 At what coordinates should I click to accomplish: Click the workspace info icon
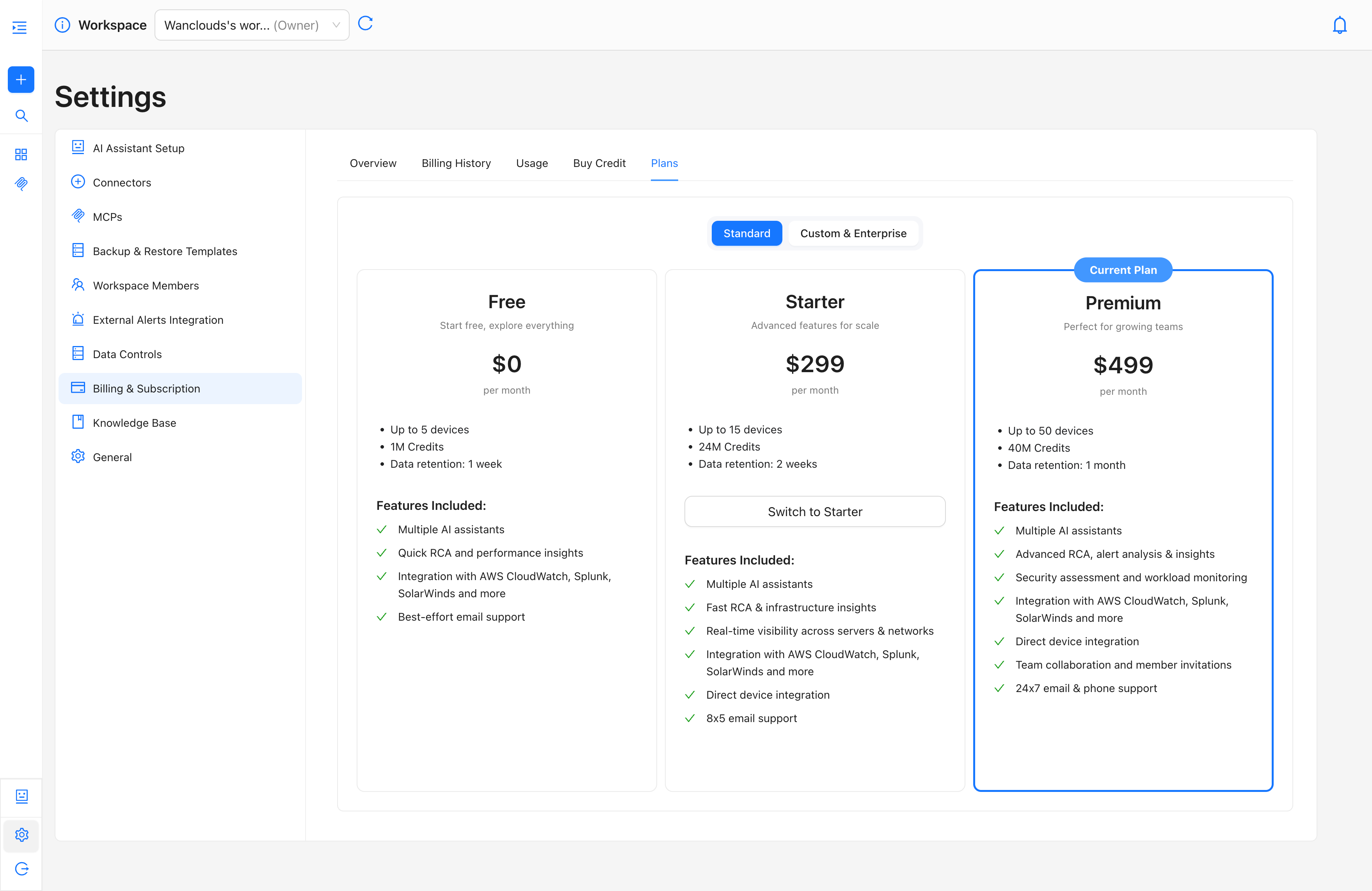(62, 25)
